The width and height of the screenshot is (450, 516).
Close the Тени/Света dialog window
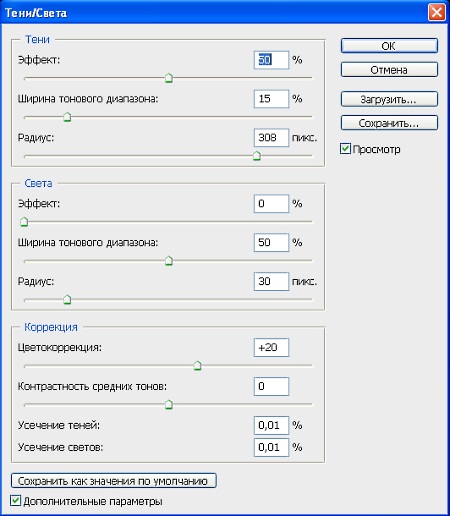click(437, 13)
